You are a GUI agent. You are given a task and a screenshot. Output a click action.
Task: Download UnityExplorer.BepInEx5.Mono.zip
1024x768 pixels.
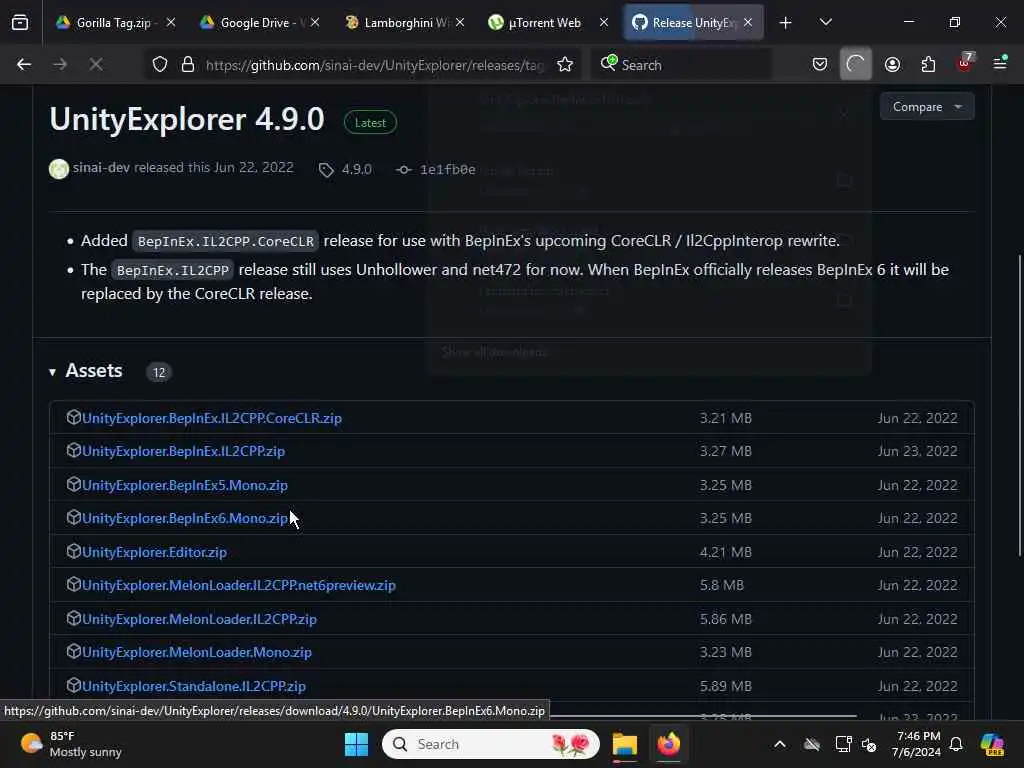(185, 485)
